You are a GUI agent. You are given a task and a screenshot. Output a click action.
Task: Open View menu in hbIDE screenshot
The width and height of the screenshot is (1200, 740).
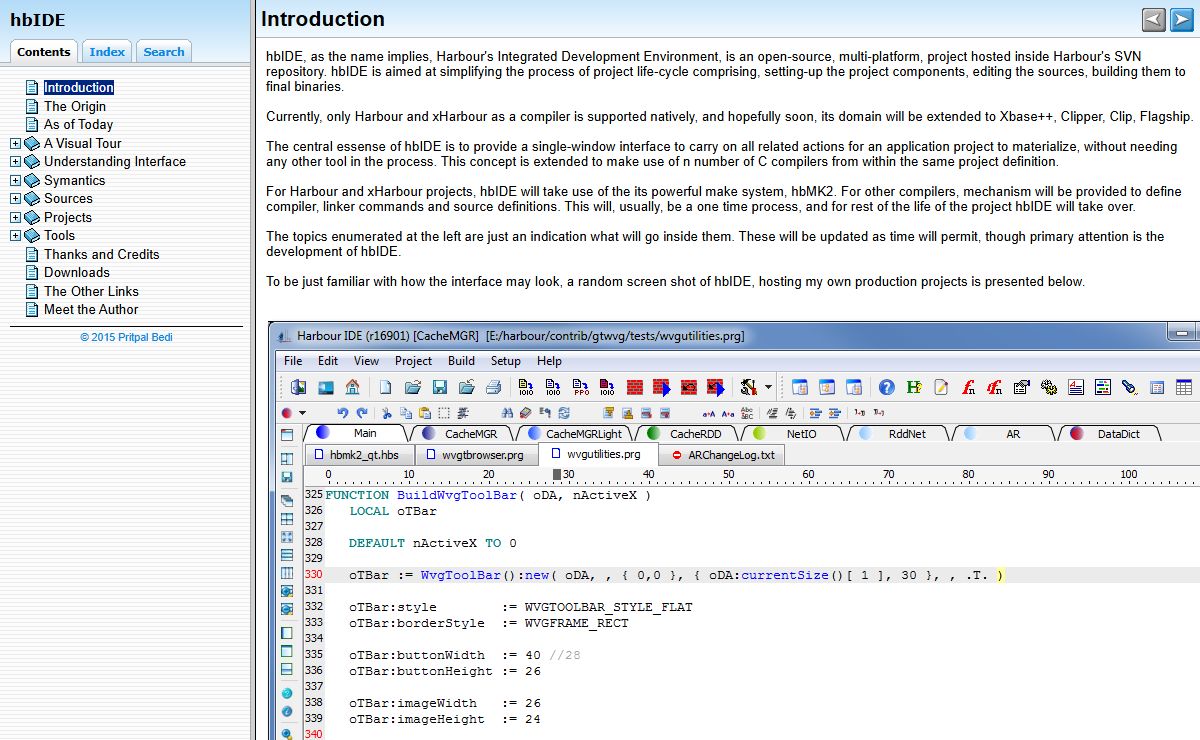tap(367, 361)
